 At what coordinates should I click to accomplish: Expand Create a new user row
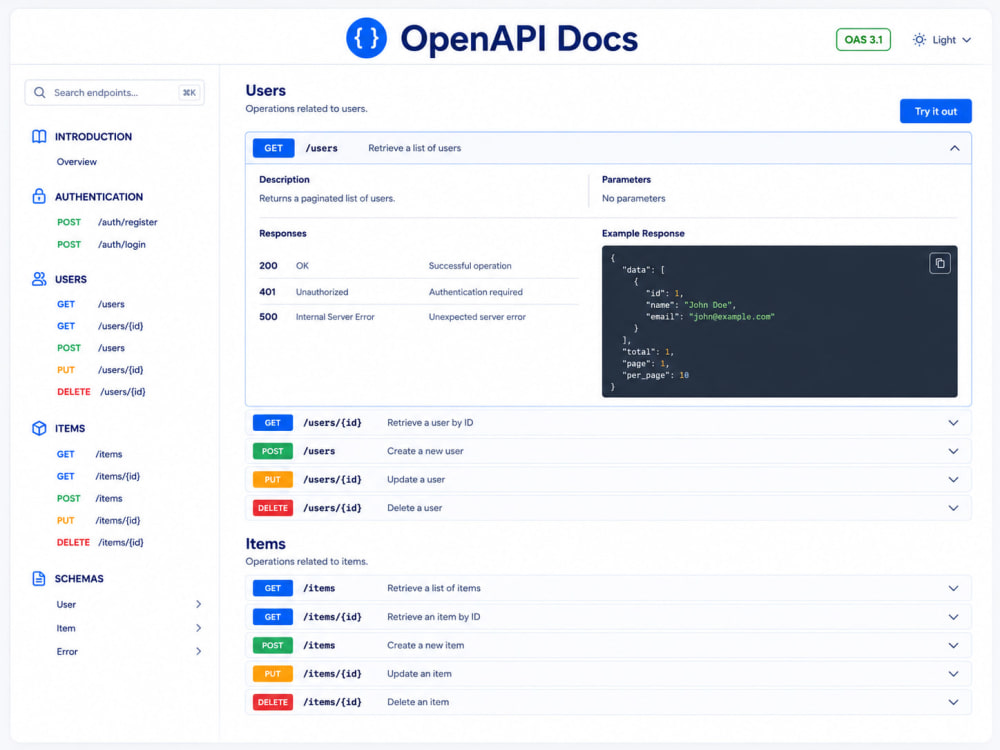pos(608,451)
